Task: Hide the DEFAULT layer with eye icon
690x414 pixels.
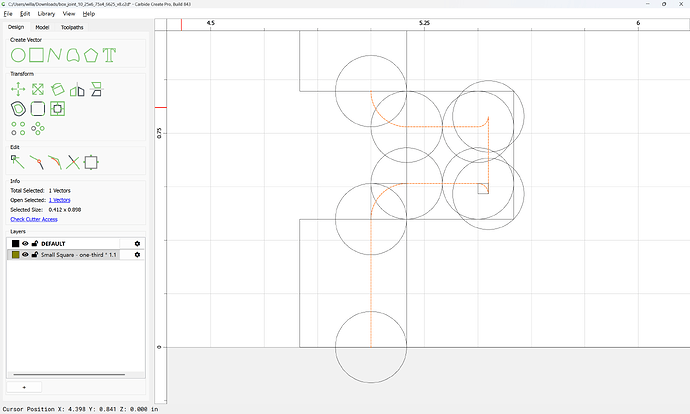Action: [x=25, y=243]
